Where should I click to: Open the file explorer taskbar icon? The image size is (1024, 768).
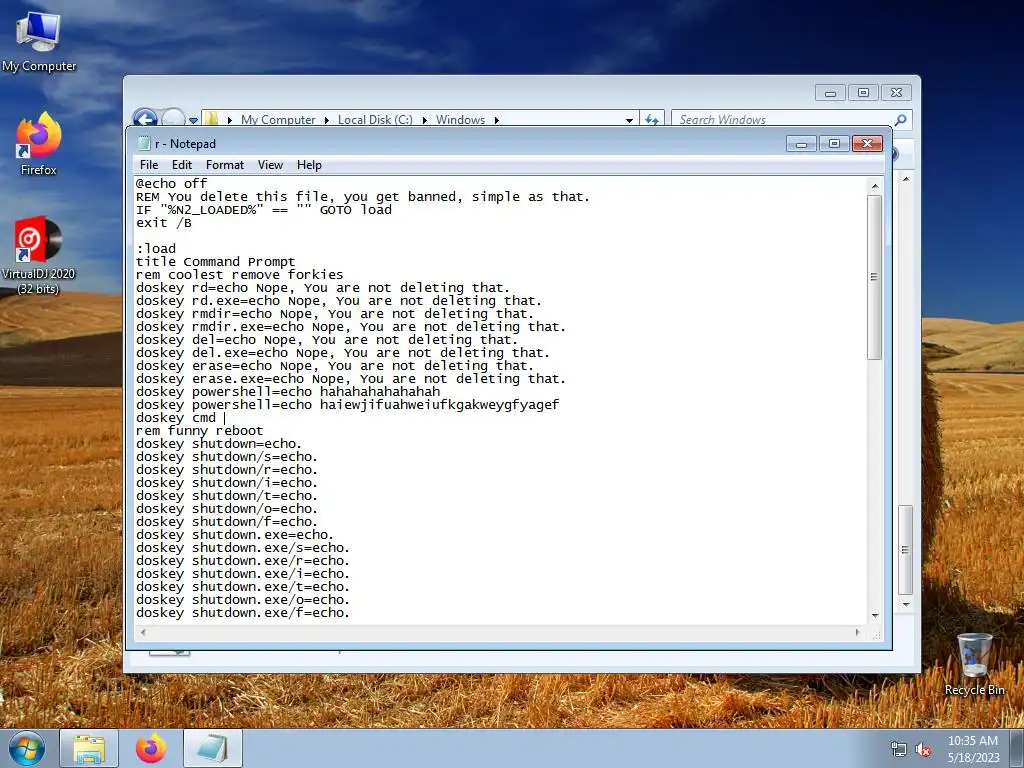89,748
